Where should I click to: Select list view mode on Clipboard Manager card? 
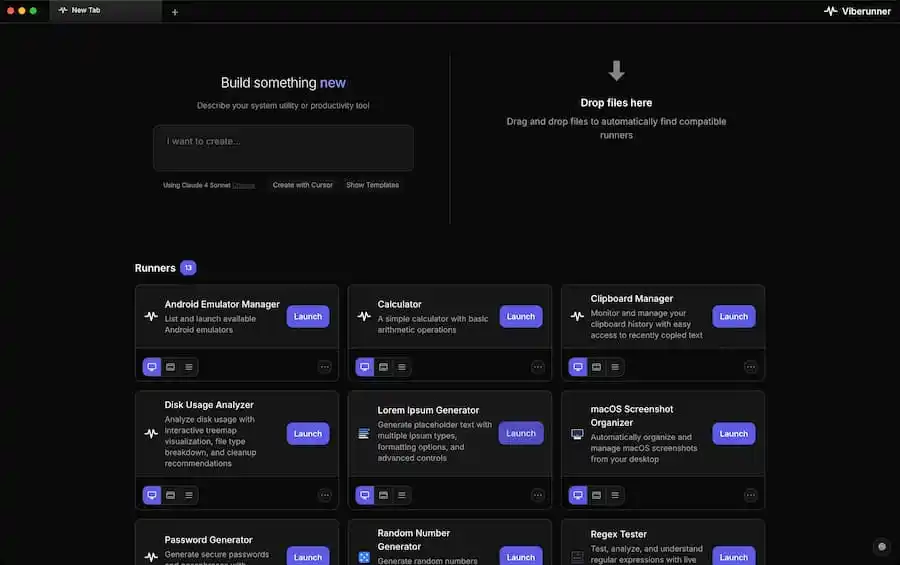pyautogui.click(x=615, y=367)
